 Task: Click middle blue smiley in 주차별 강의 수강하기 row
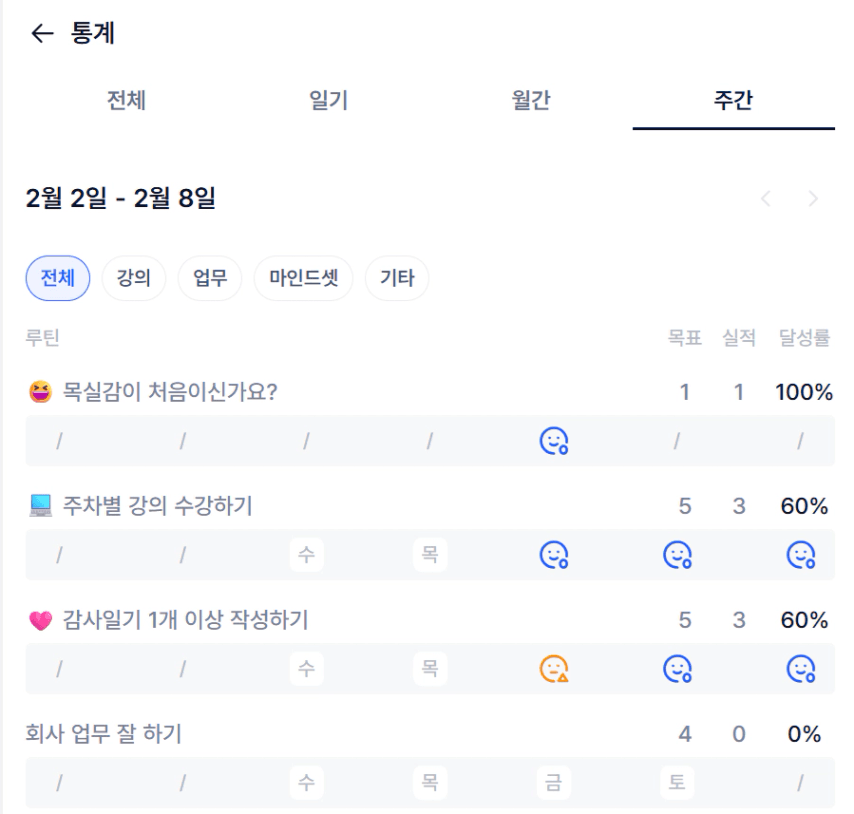[678, 554]
